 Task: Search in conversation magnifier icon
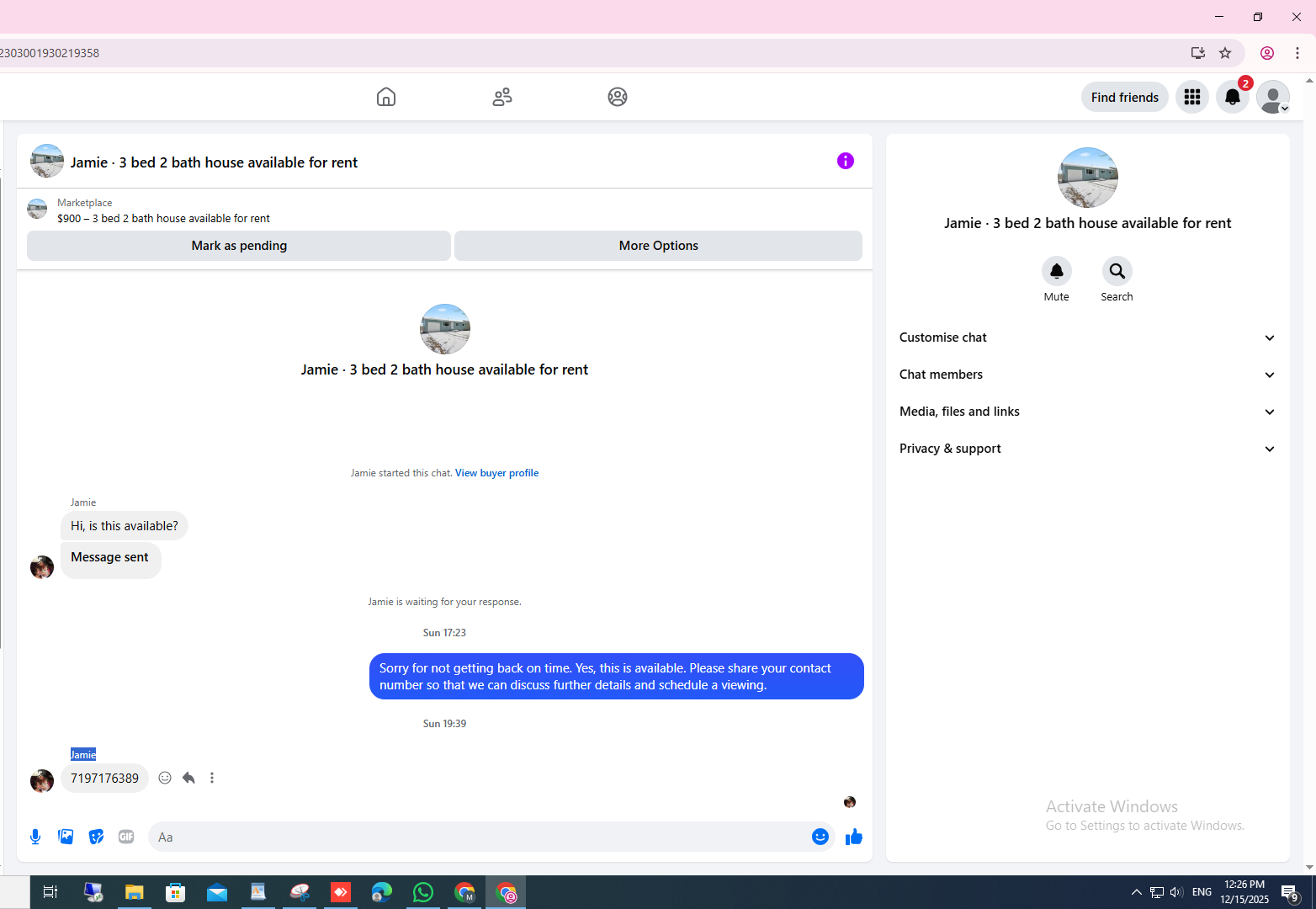pyautogui.click(x=1117, y=271)
